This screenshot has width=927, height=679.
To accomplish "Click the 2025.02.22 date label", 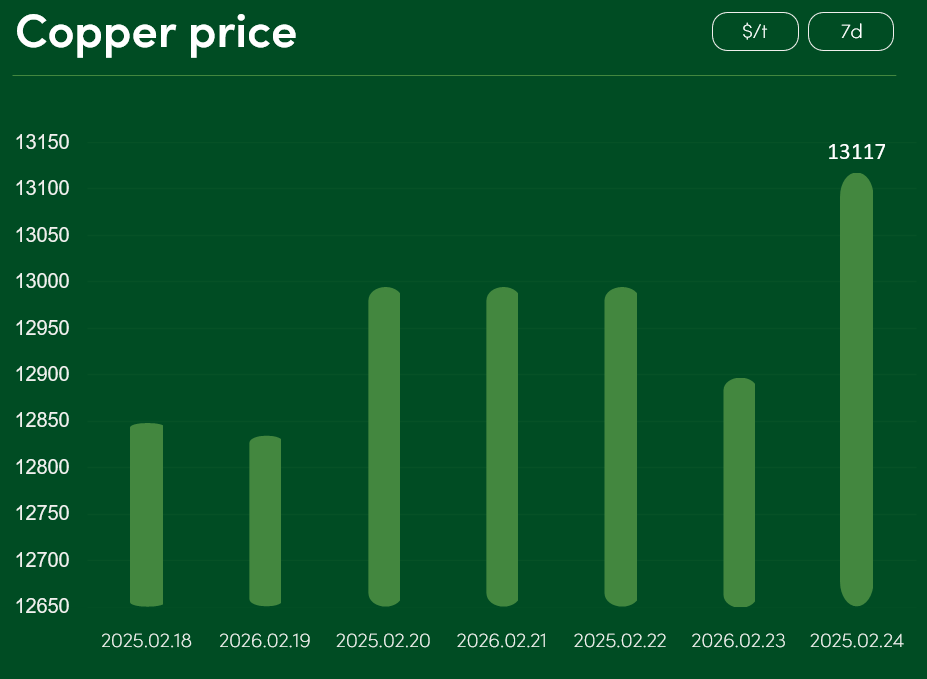I will 620,641.
